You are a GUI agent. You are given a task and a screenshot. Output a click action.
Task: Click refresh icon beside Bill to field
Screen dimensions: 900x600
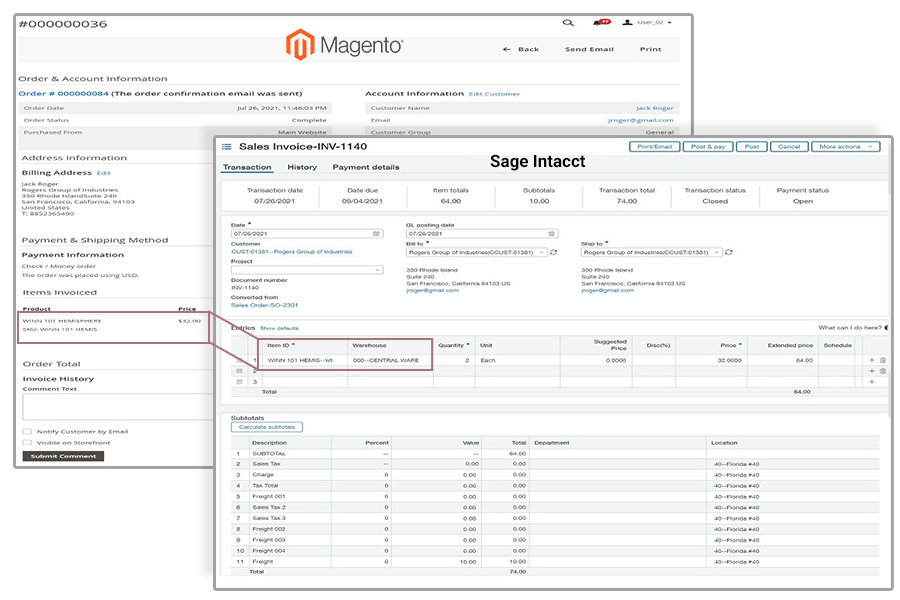coord(554,253)
